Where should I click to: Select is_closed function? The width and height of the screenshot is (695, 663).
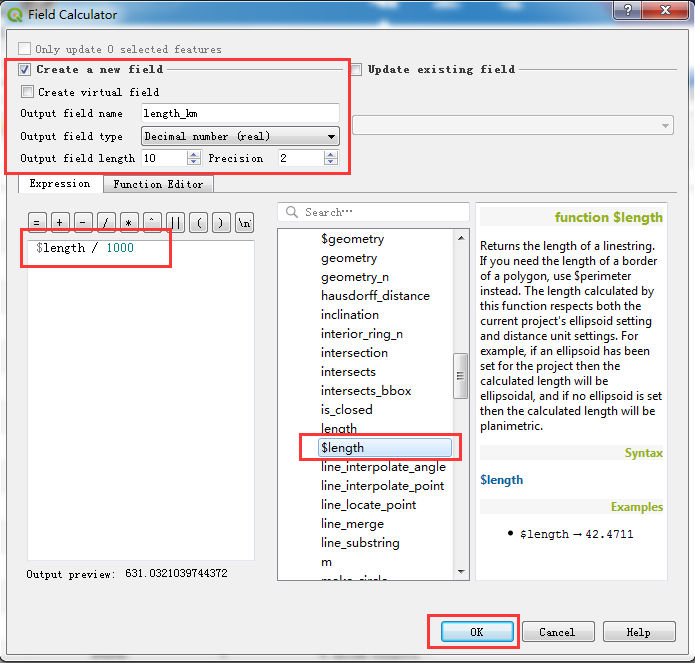(346, 410)
